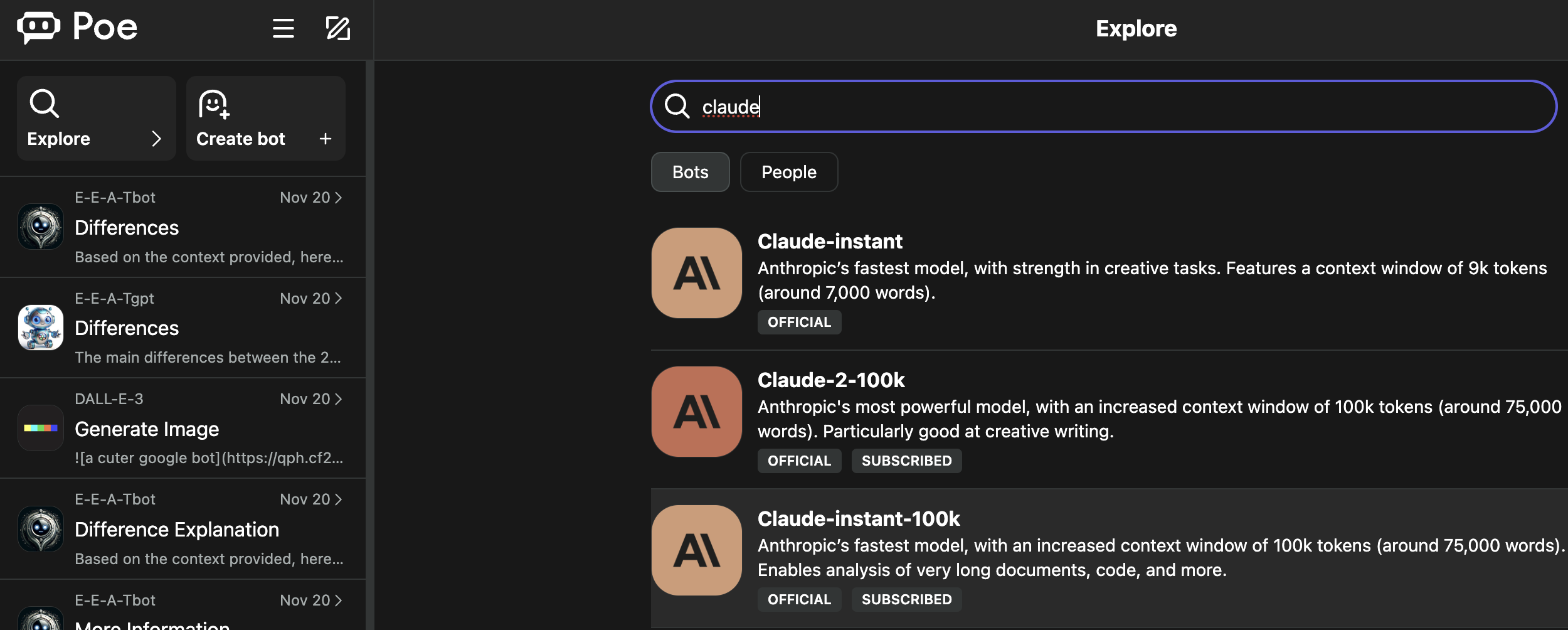Click the Poe logo icon

click(39, 28)
